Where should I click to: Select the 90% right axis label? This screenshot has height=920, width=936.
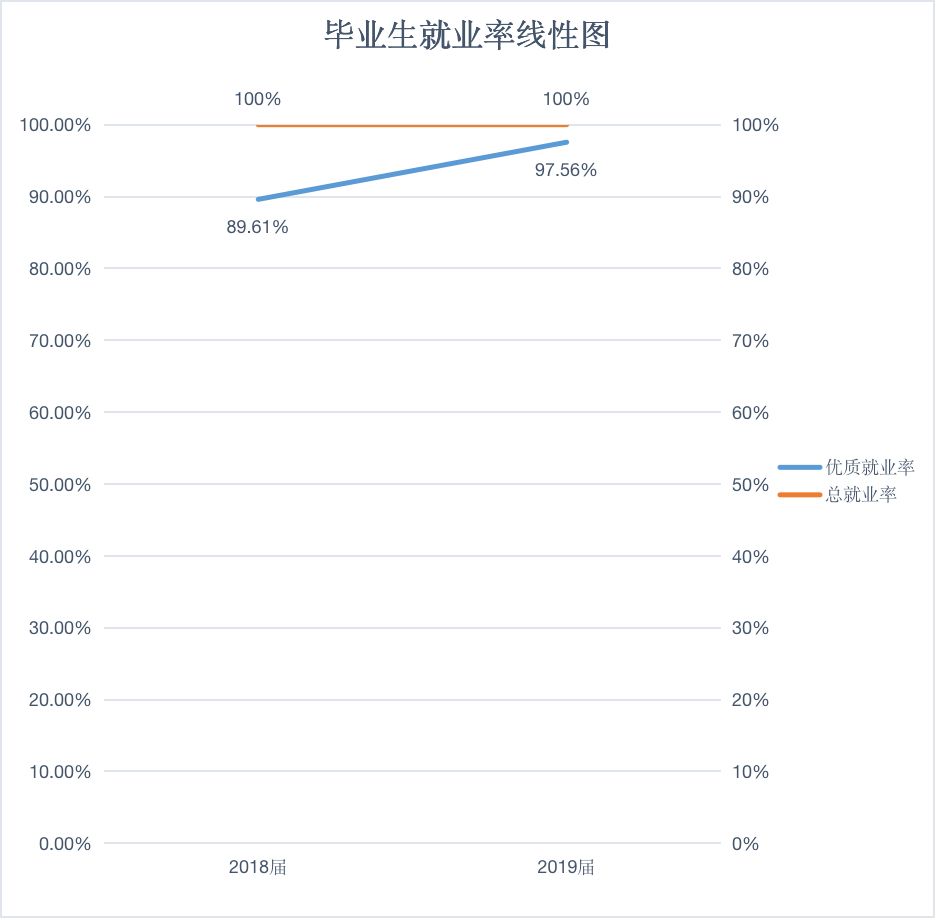[x=750, y=197]
